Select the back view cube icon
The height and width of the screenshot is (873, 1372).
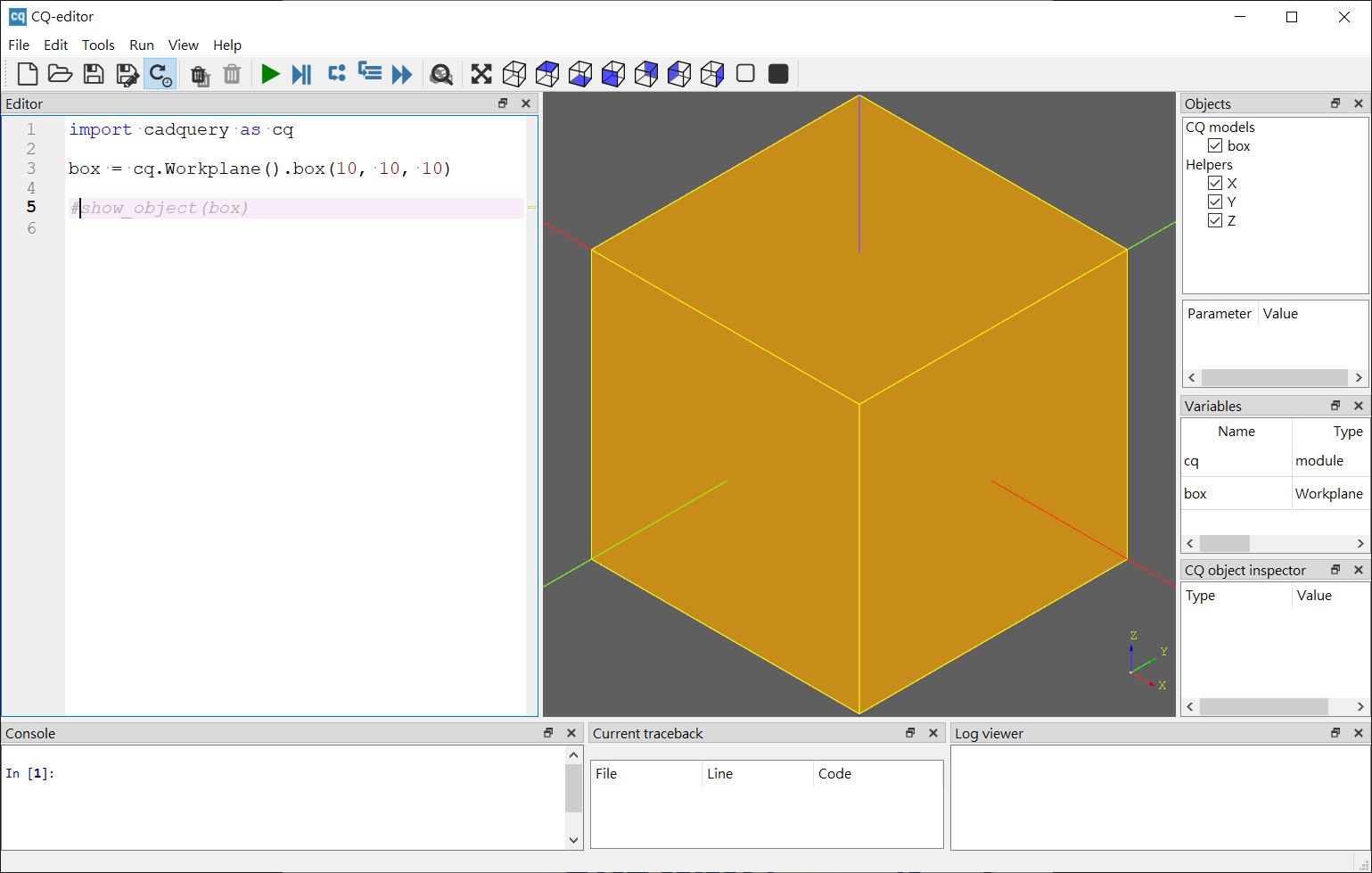coord(646,74)
